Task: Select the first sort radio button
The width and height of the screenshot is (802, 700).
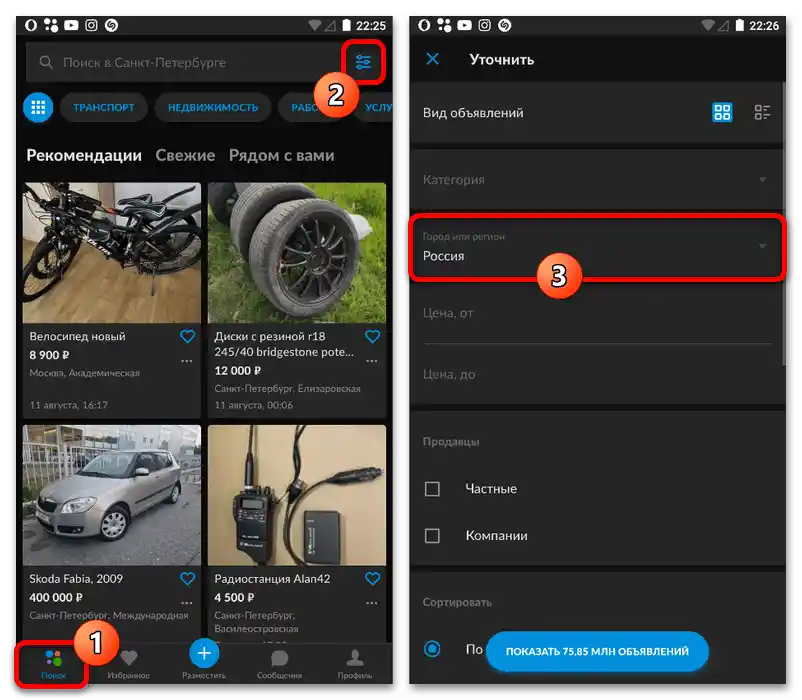Action: pyautogui.click(x=432, y=649)
